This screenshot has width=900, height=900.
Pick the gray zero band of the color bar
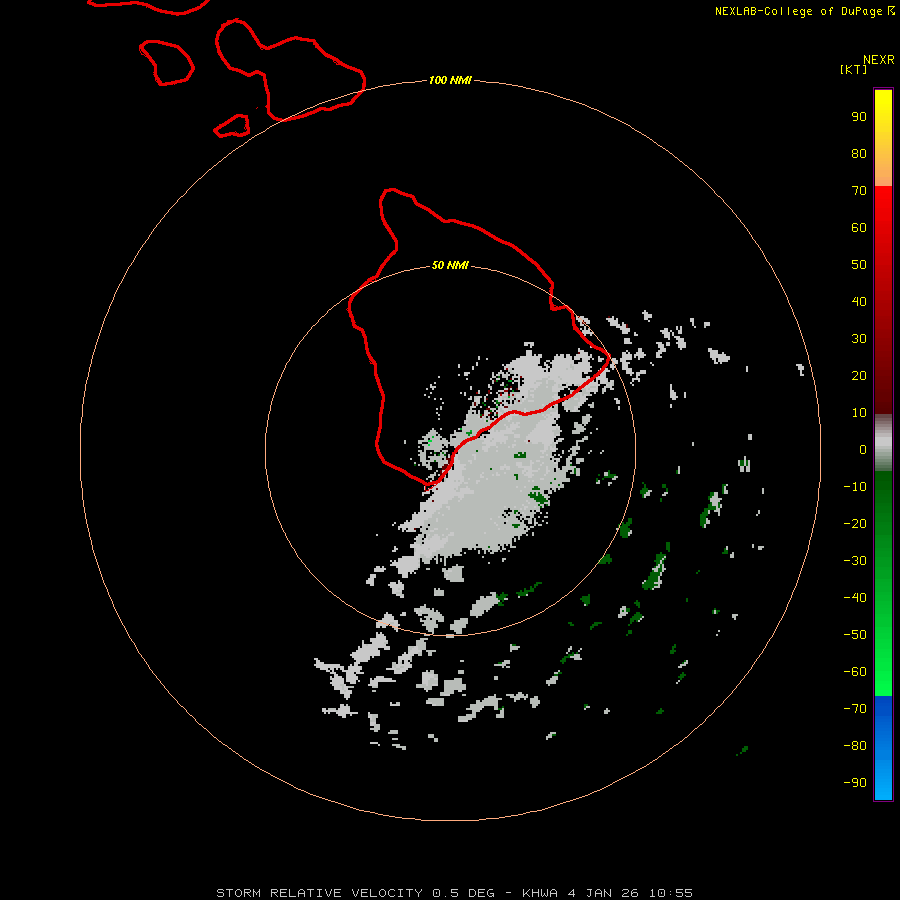click(x=883, y=443)
